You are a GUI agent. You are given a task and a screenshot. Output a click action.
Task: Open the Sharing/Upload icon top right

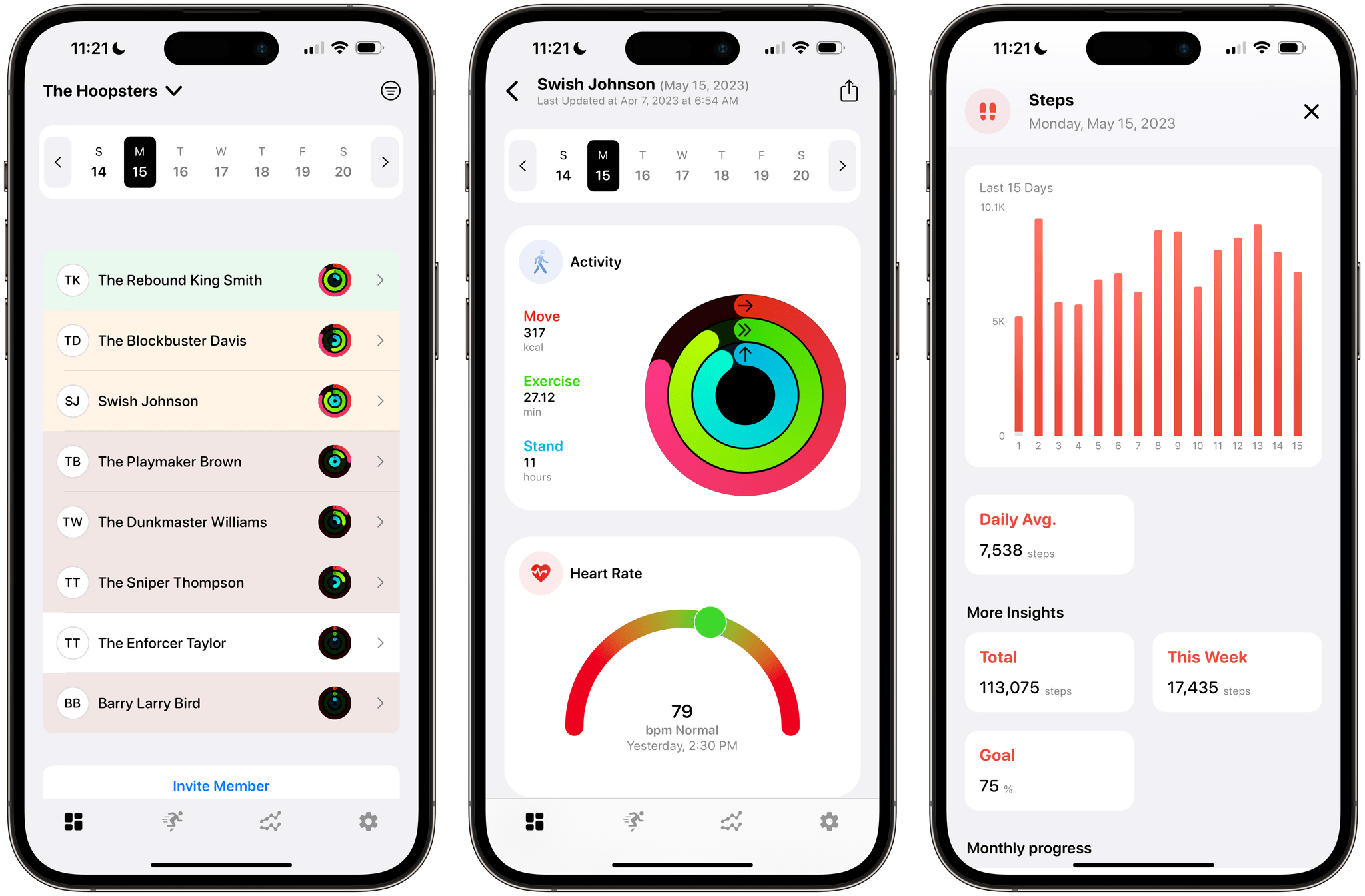pyautogui.click(x=849, y=90)
